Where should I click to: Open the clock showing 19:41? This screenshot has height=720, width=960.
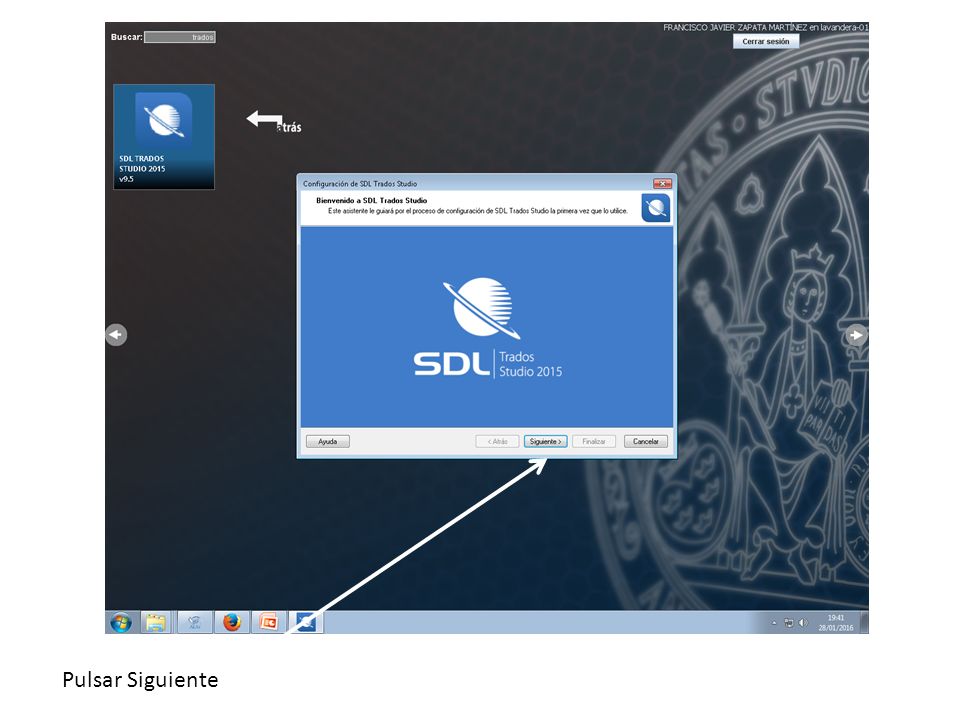(x=836, y=623)
